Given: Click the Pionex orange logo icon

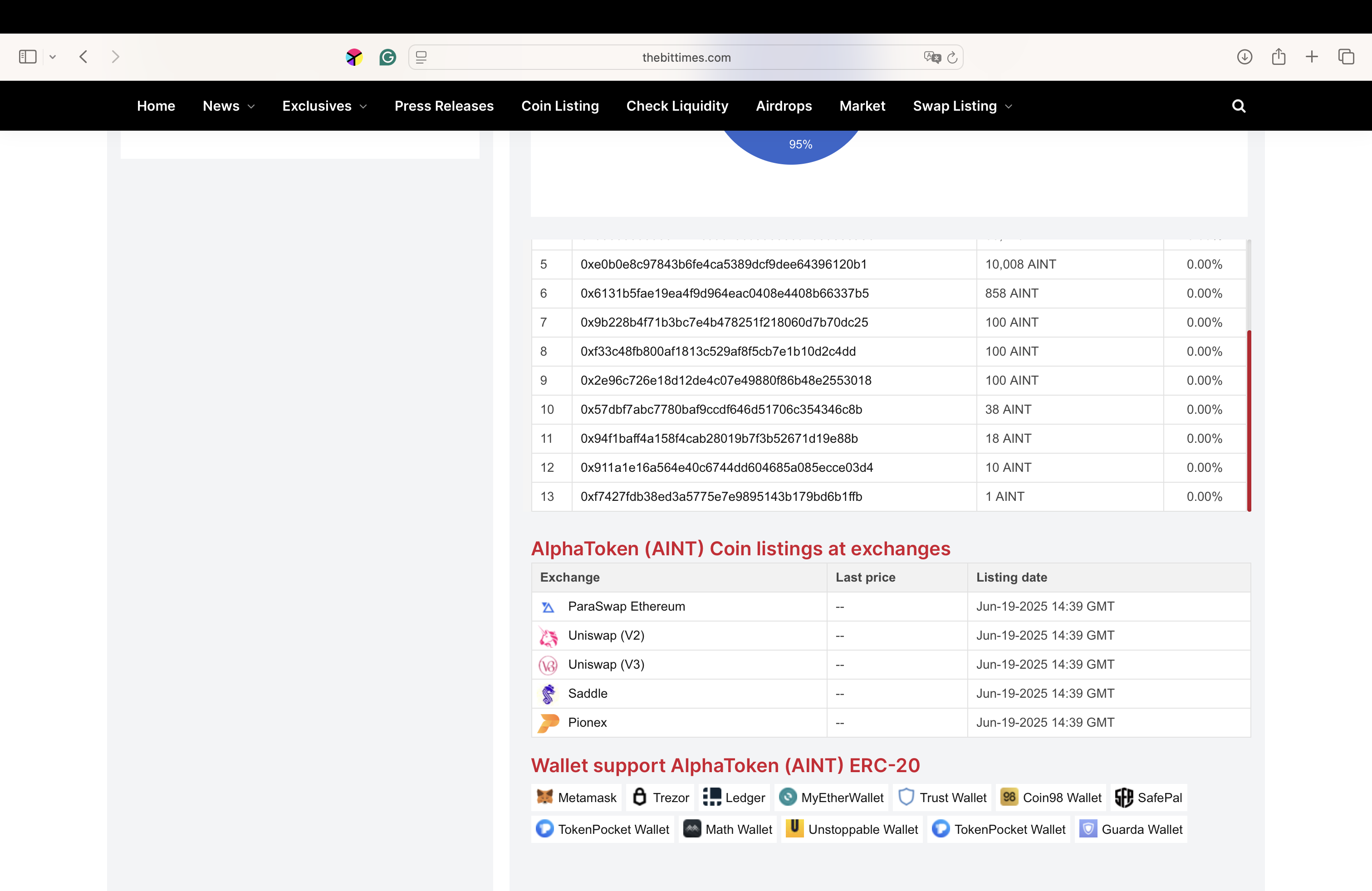Looking at the screenshot, I should click(548, 723).
